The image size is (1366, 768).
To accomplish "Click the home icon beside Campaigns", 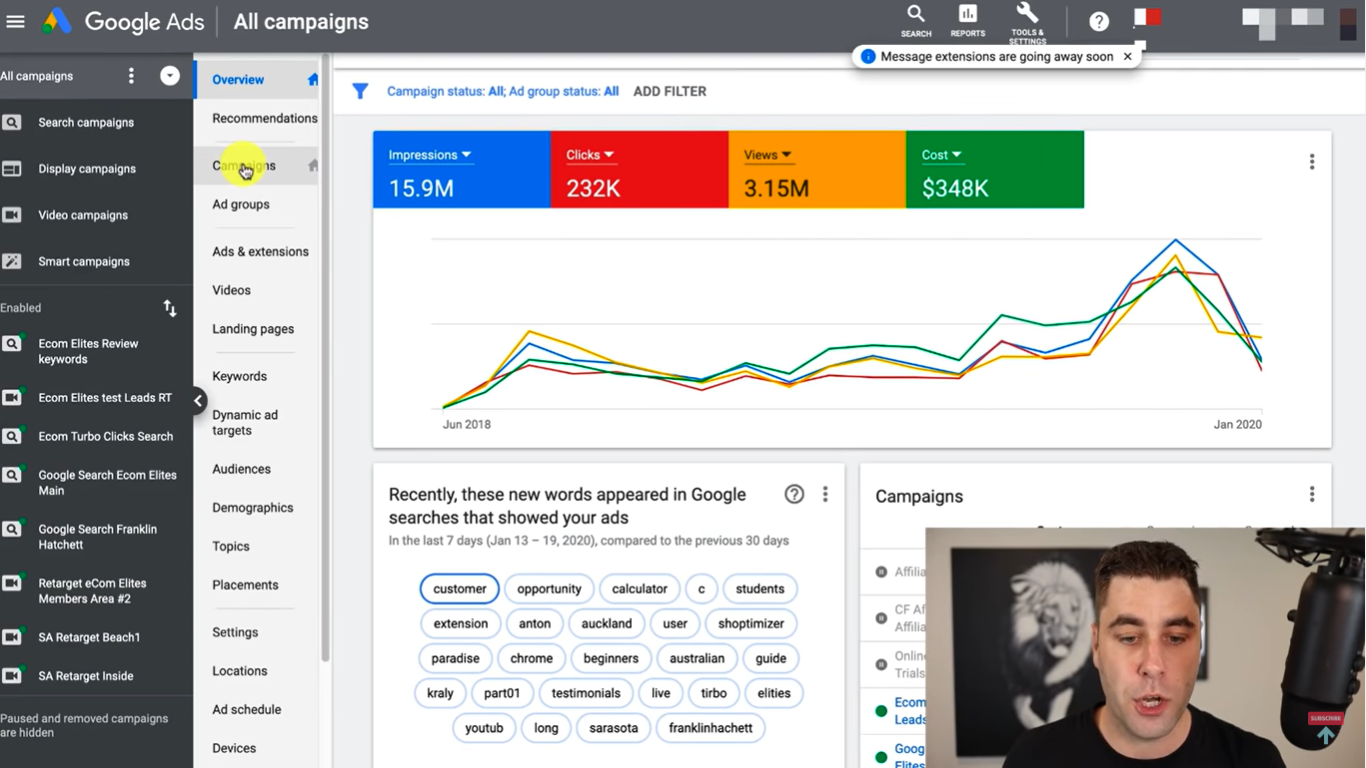I will [313, 166].
